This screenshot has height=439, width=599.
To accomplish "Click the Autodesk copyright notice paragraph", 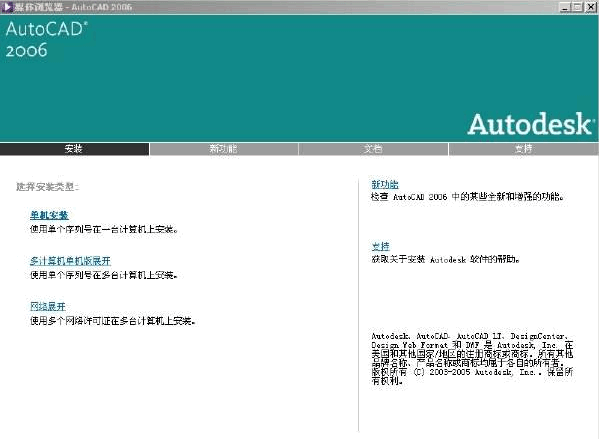I will tap(472, 358).
